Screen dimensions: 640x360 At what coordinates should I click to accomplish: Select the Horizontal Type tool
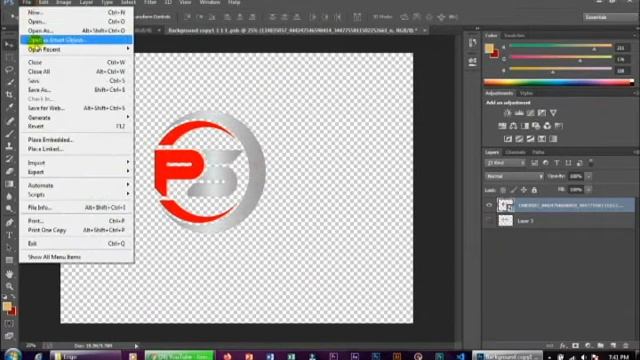pos(9,235)
